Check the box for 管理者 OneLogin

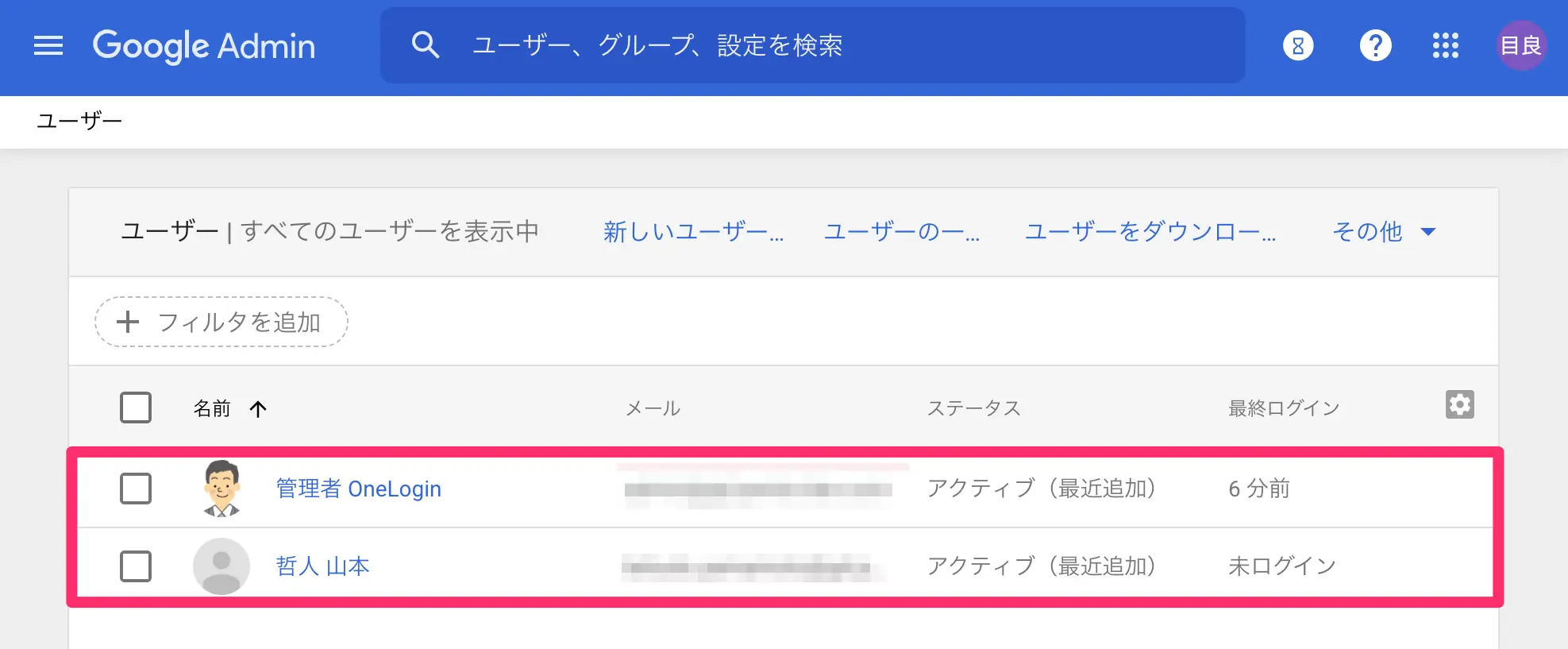point(136,489)
